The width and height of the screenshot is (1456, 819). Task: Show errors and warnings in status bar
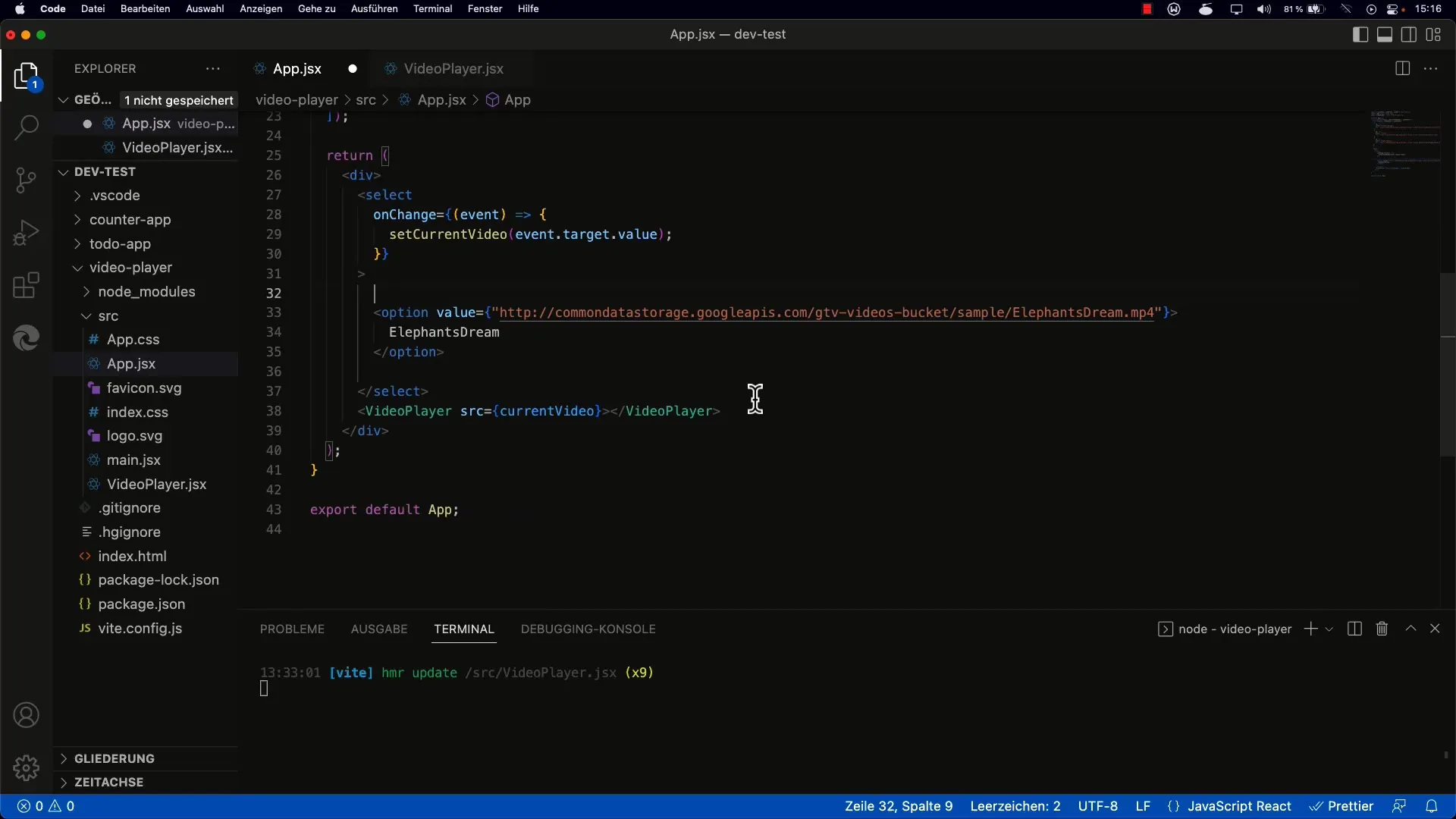pos(46,806)
